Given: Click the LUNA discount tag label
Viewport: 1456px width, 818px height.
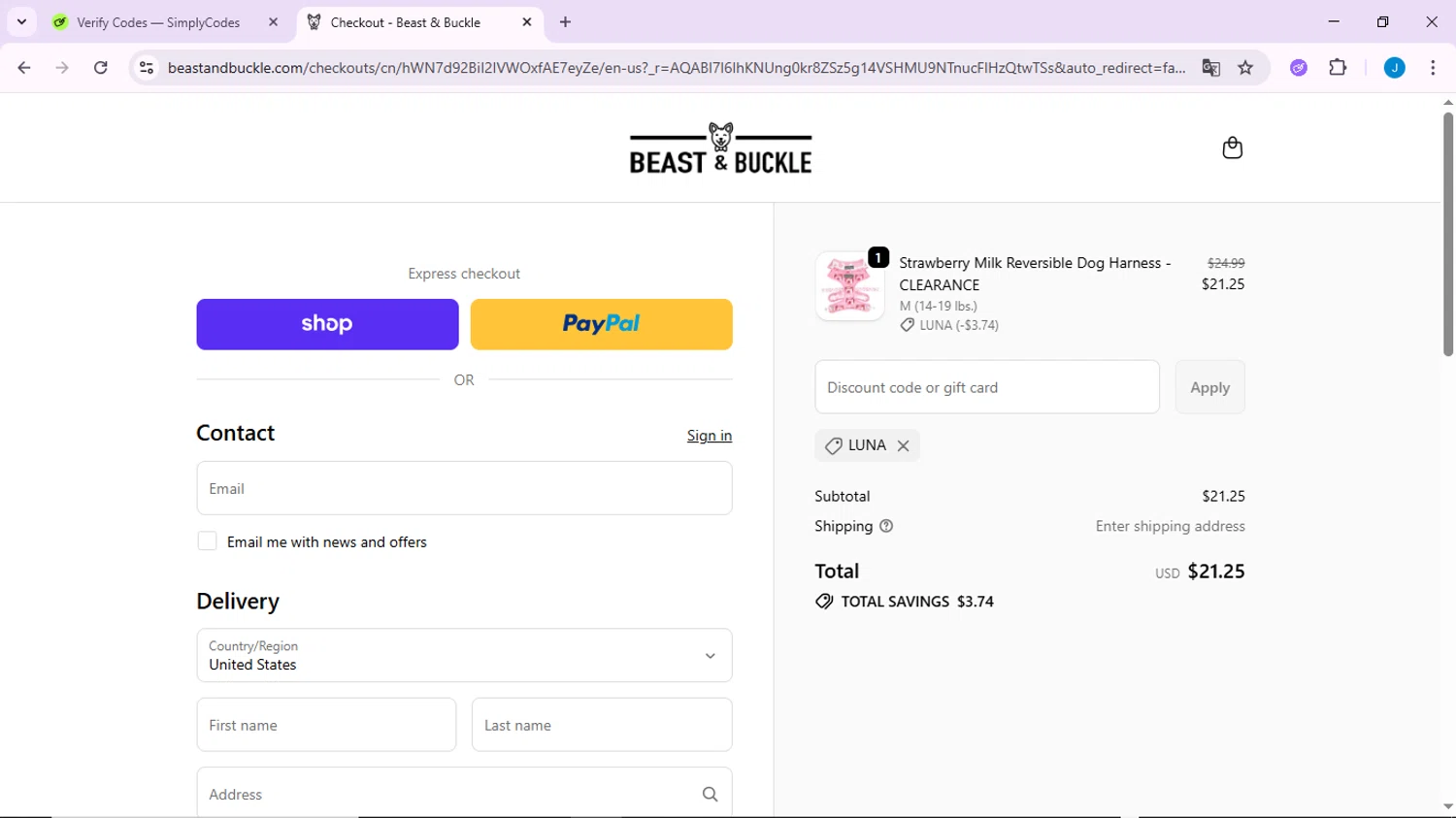Looking at the screenshot, I should click(867, 445).
